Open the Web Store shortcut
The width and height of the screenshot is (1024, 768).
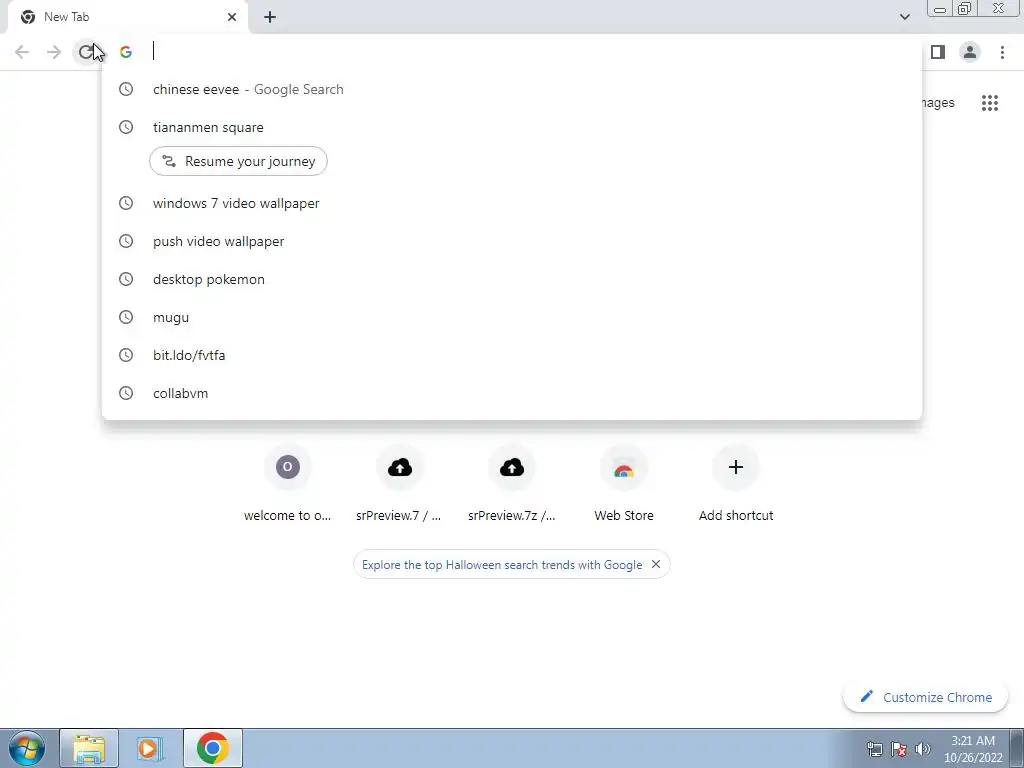624,484
